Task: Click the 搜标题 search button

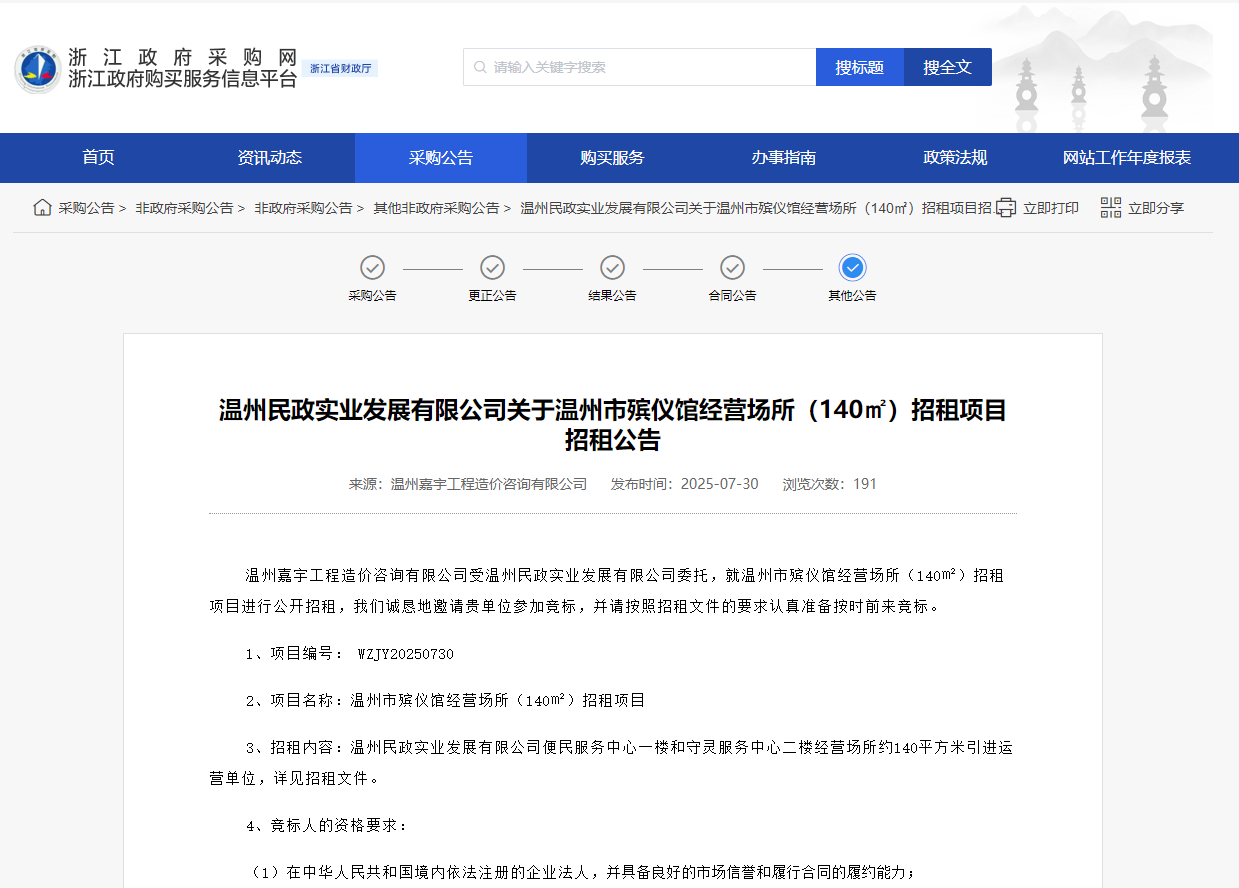Action: tap(860, 67)
